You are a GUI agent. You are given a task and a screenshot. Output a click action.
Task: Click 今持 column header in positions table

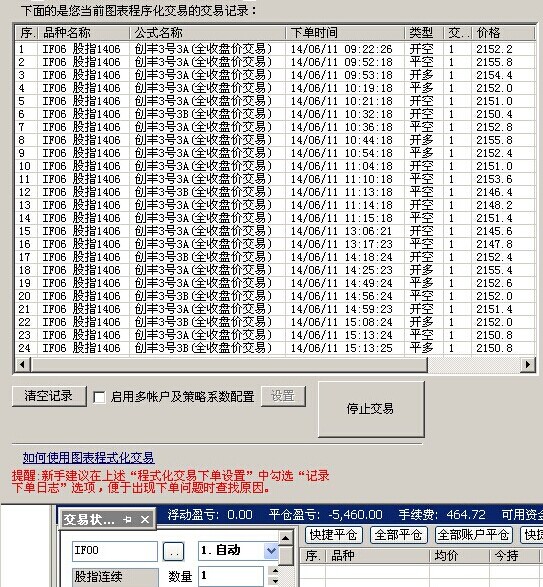[x=515, y=556]
